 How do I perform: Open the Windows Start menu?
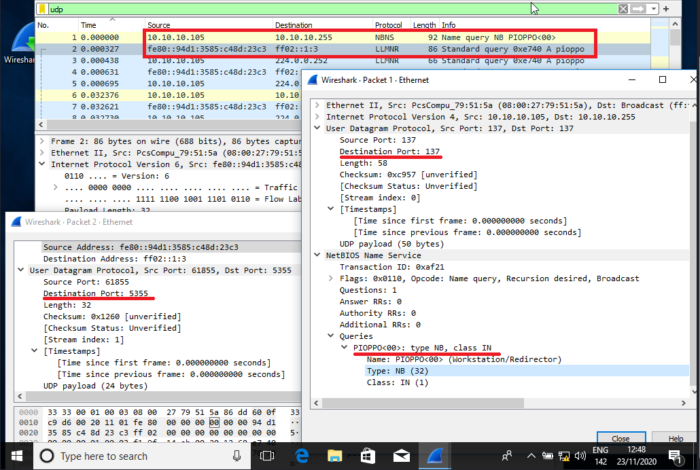(x=17, y=456)
